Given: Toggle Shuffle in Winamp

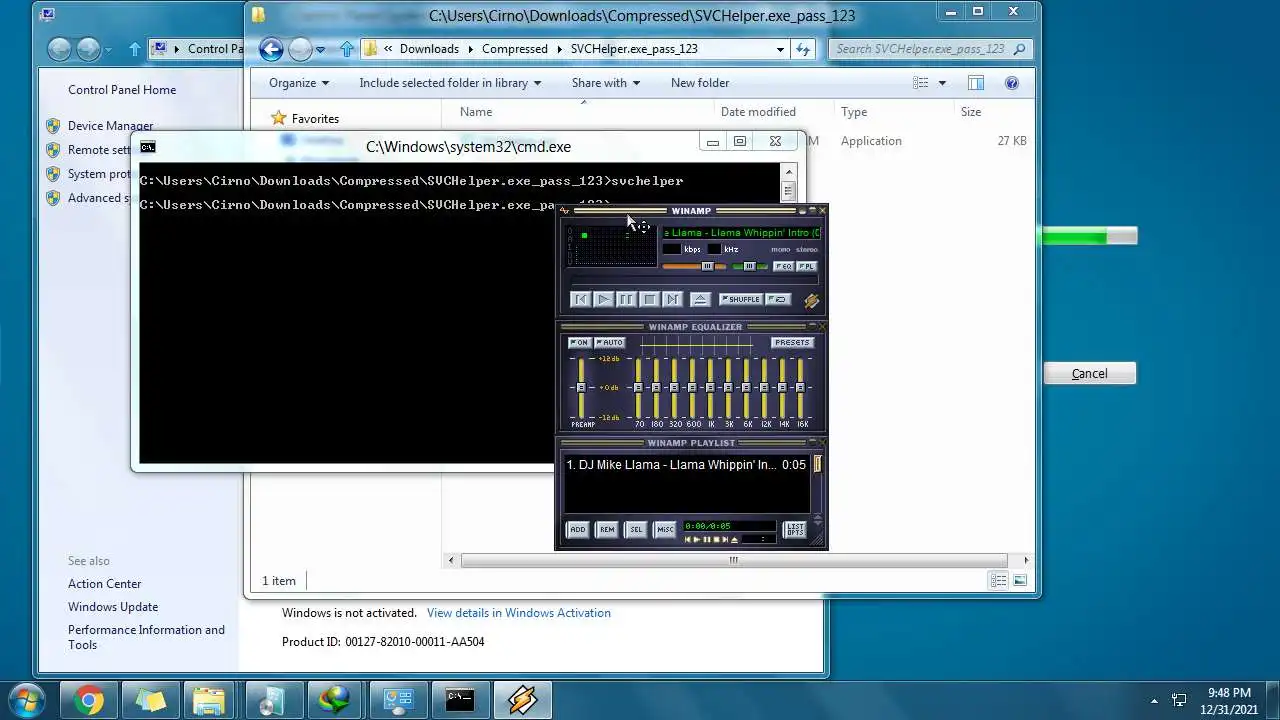Looking at the screenshot, I should pyautogui.click(x=741, y=299).
